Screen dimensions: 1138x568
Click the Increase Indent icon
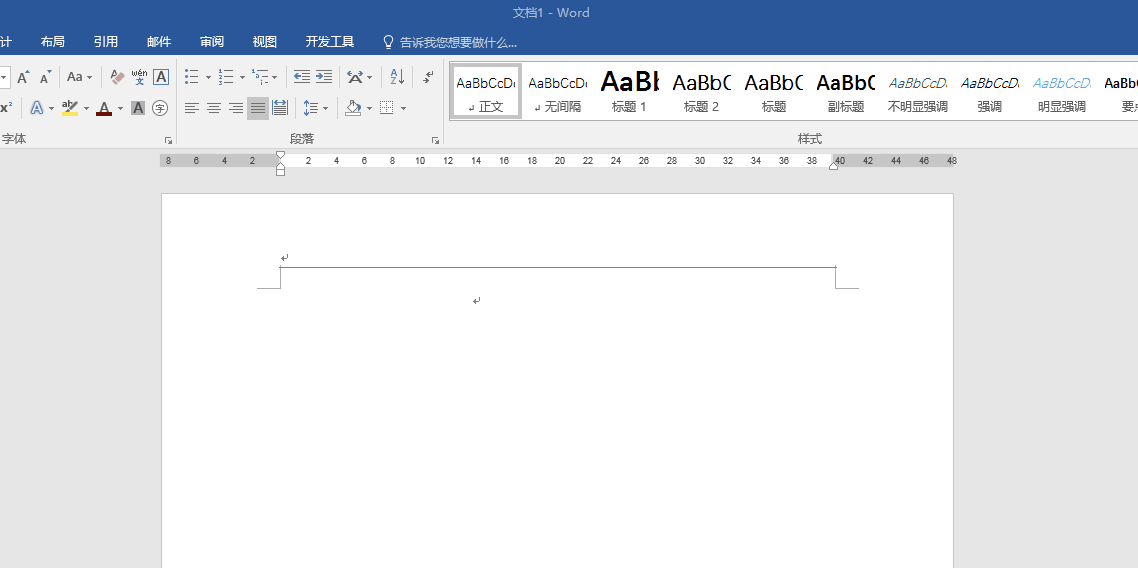tap(324, 77)
